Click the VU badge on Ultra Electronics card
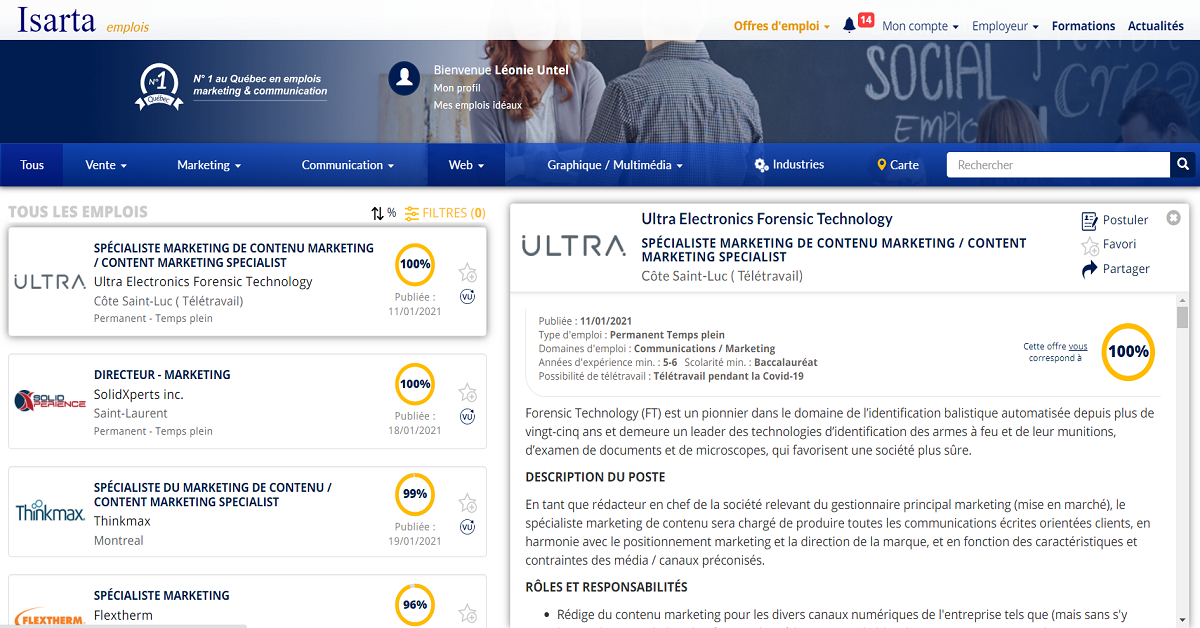This screenshot has height=628, width=1200. (x=467, y=296)
